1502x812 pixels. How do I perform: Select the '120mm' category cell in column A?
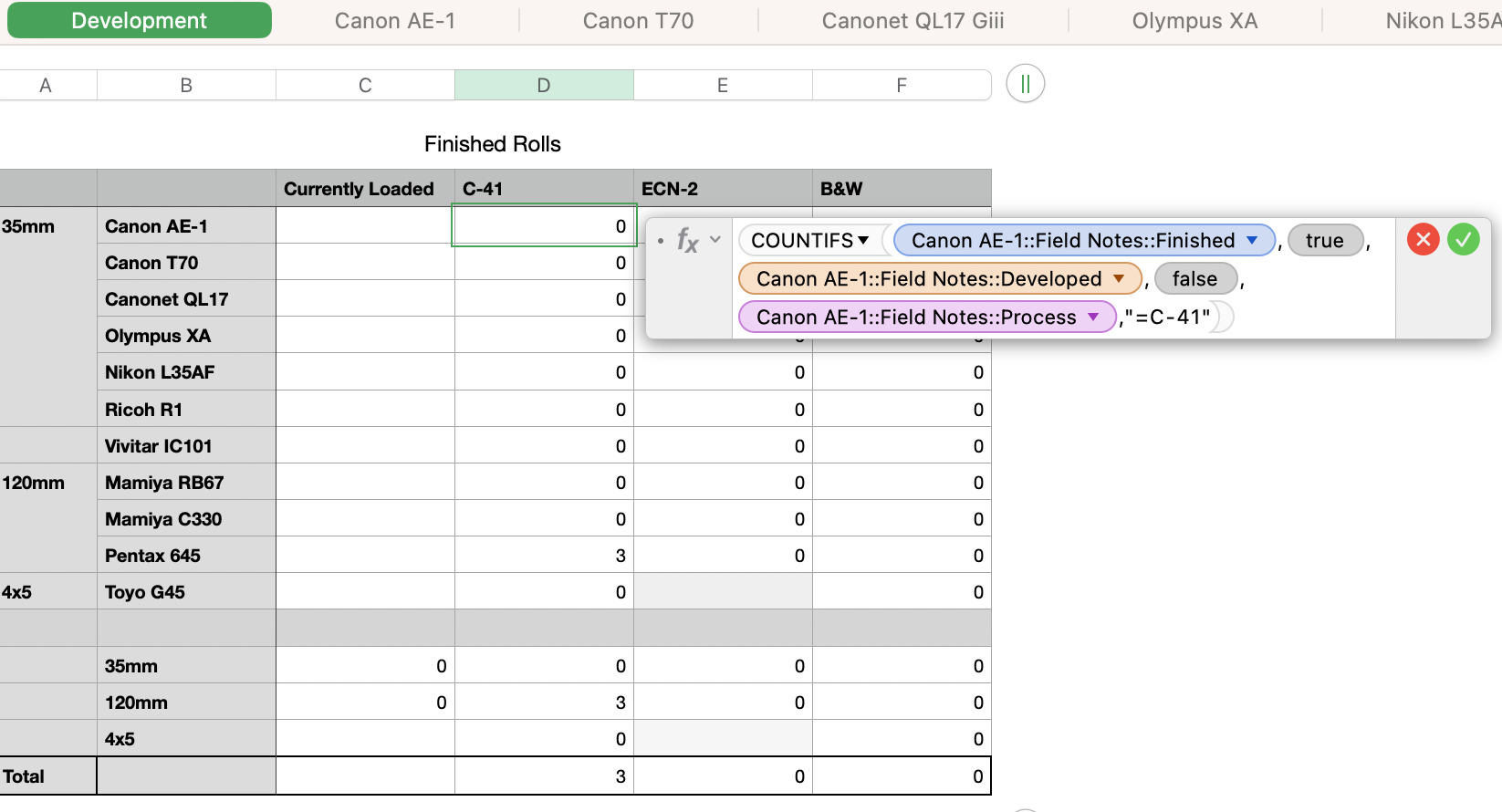tap(48, 482)
